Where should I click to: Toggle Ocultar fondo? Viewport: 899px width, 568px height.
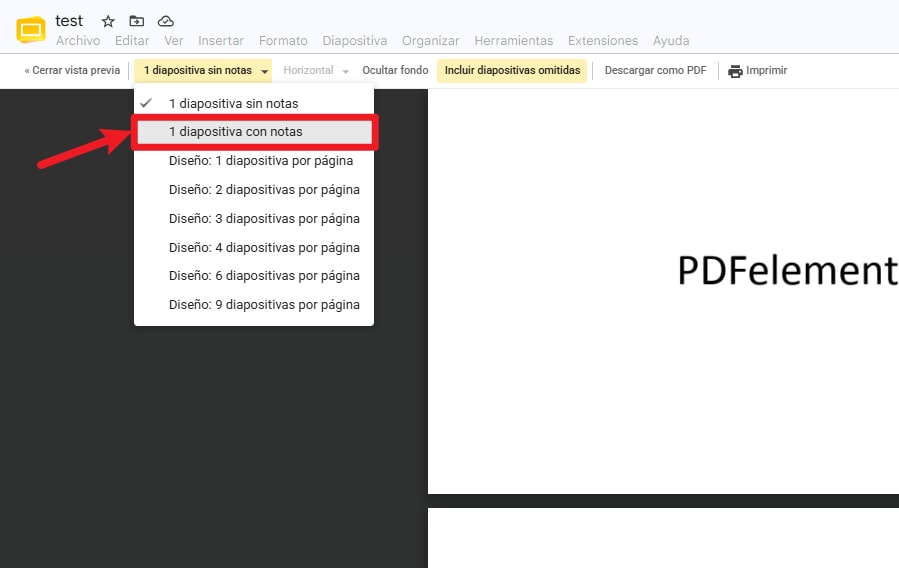pos(395,70)
